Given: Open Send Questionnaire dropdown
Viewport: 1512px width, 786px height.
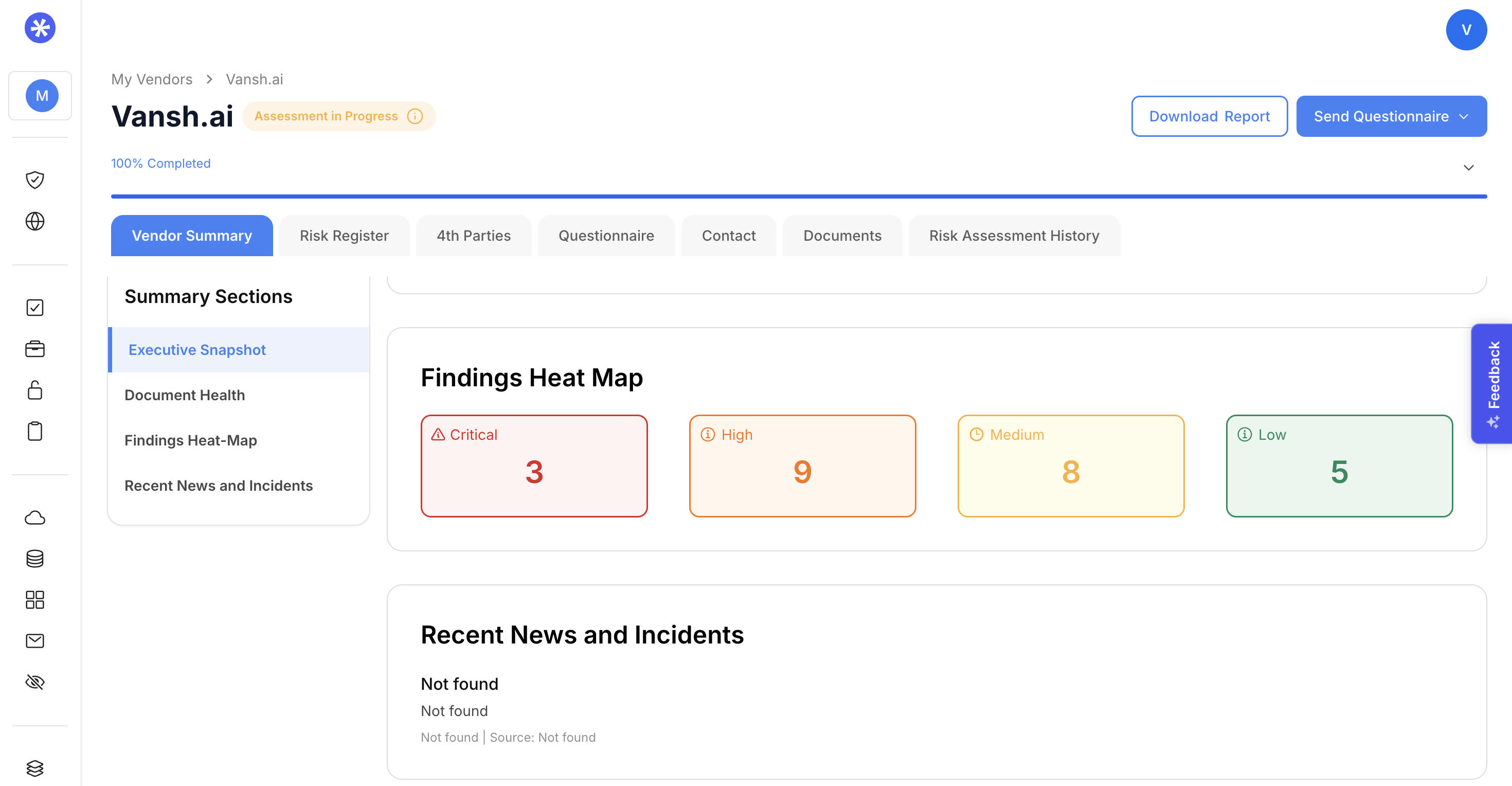Looking at the screenshot, I should (x=1391, y=116).
